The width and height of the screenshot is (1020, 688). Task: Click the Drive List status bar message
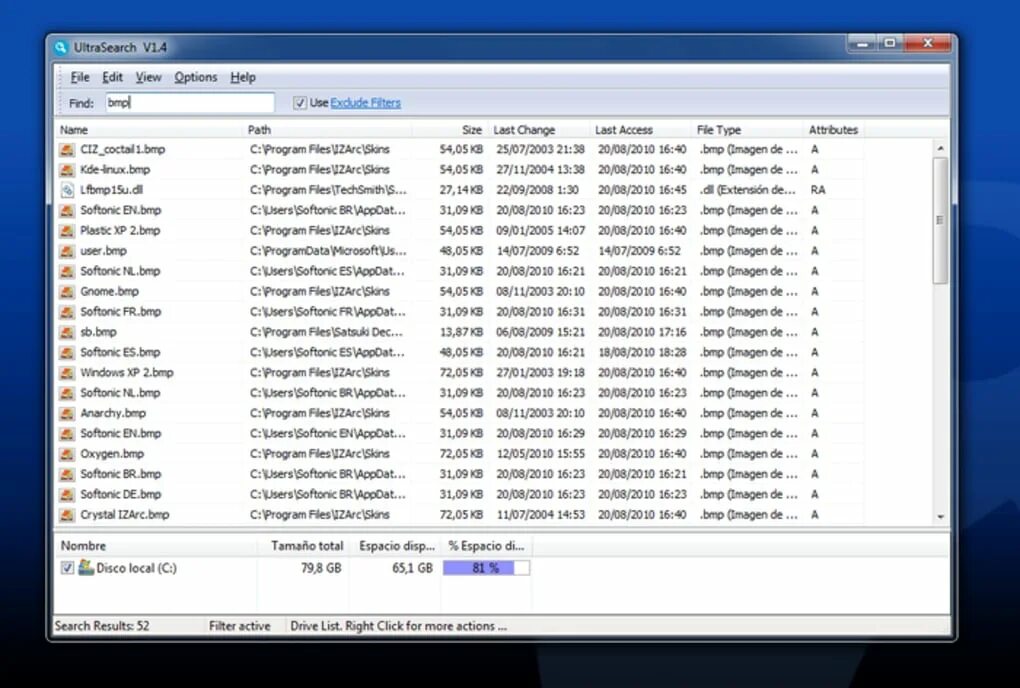click(x=398, y=626)
